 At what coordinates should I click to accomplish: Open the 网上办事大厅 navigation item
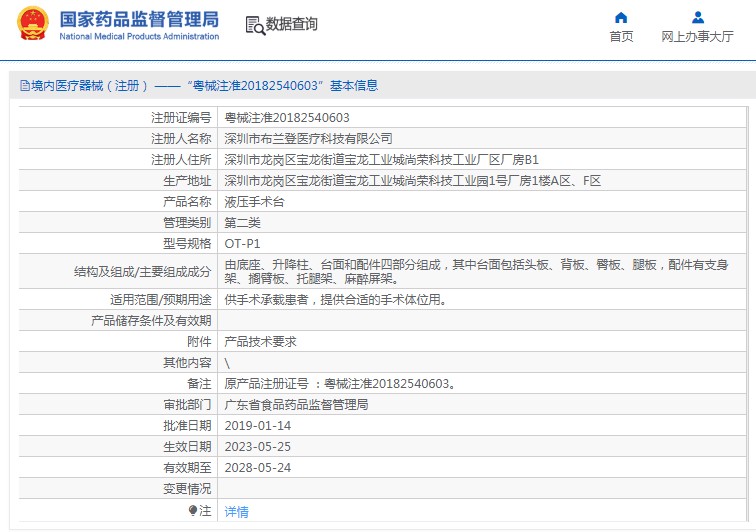pyautogui.click(x=697, y=37)
